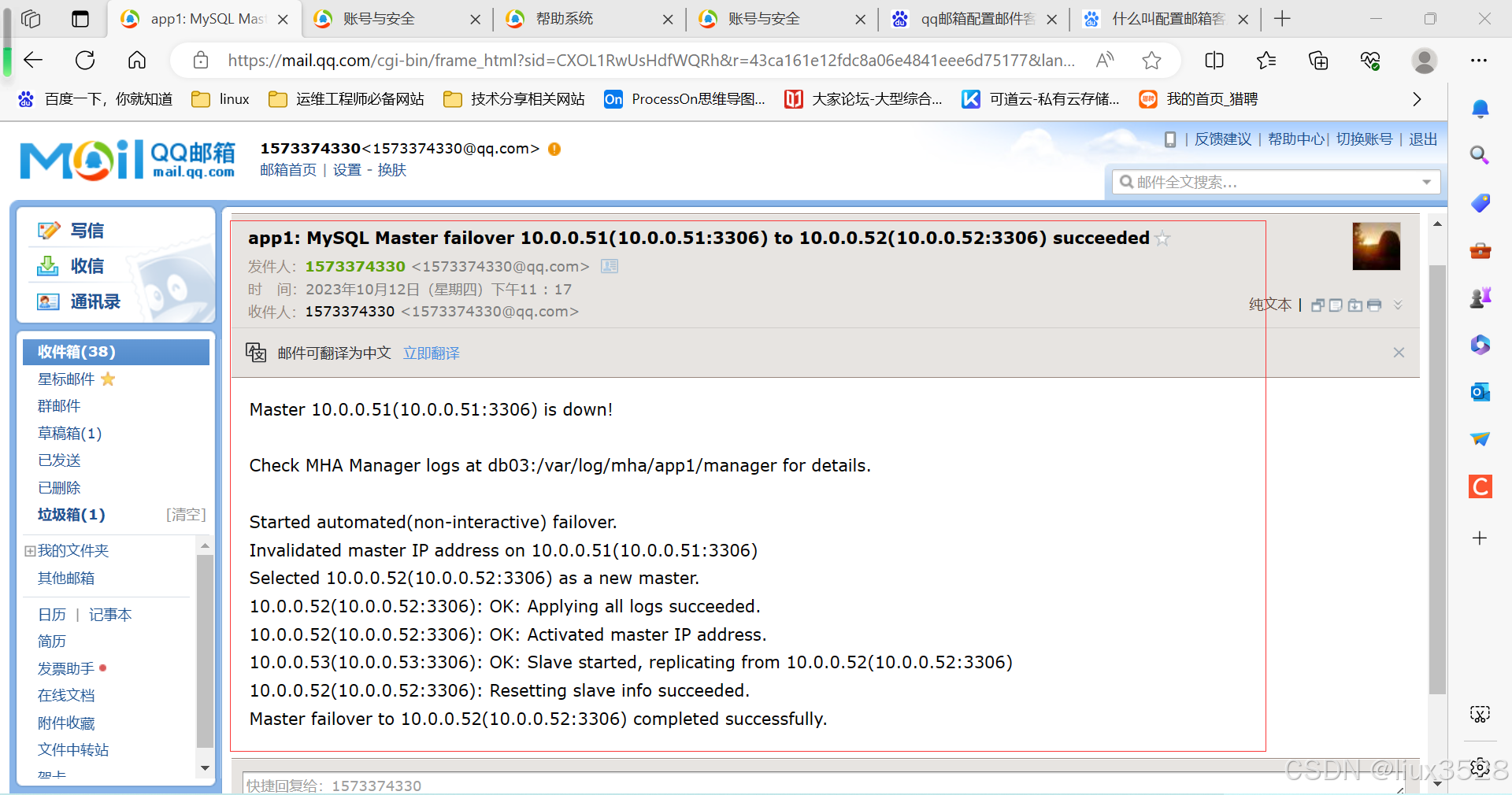Switch to the 帮助系统 tab

(x=590, y=19)
